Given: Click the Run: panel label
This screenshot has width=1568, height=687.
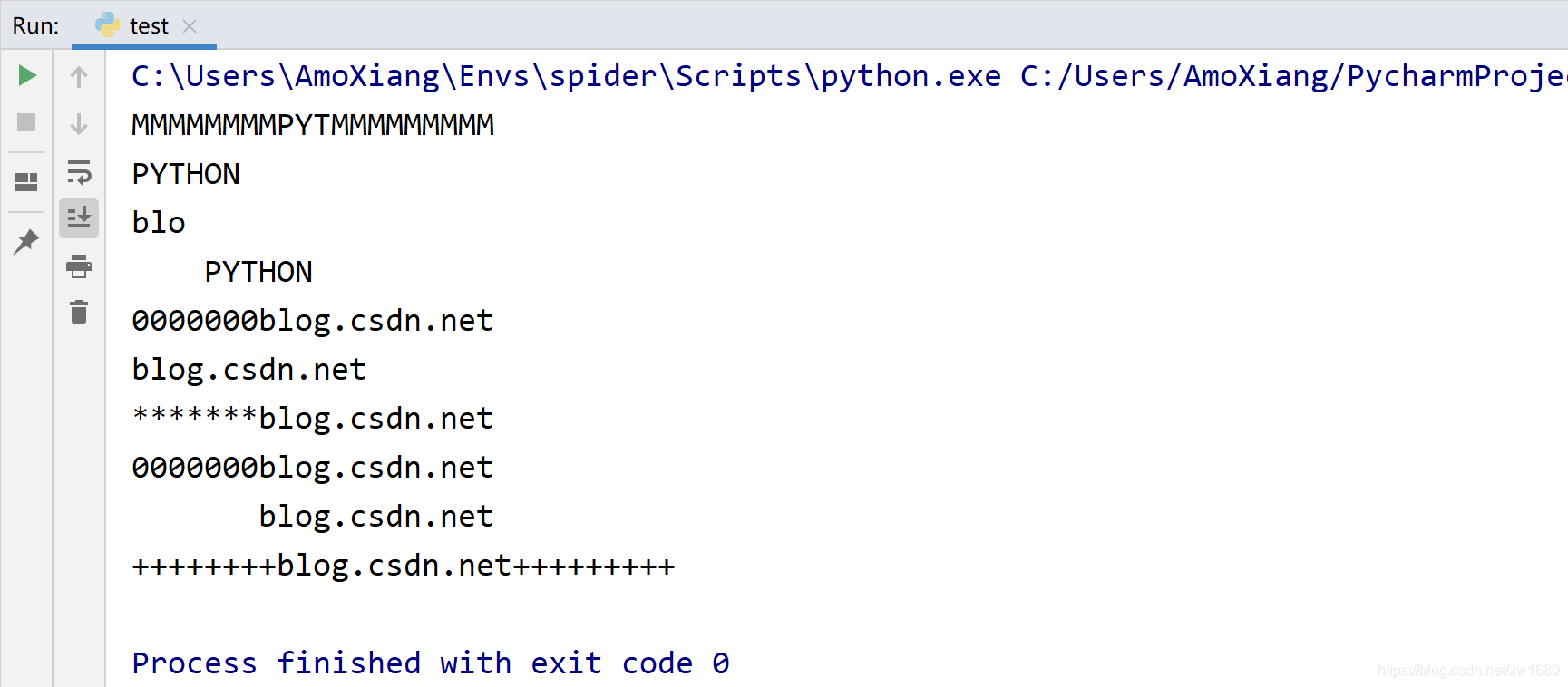Looking at the screenshot, I should 34,24.
